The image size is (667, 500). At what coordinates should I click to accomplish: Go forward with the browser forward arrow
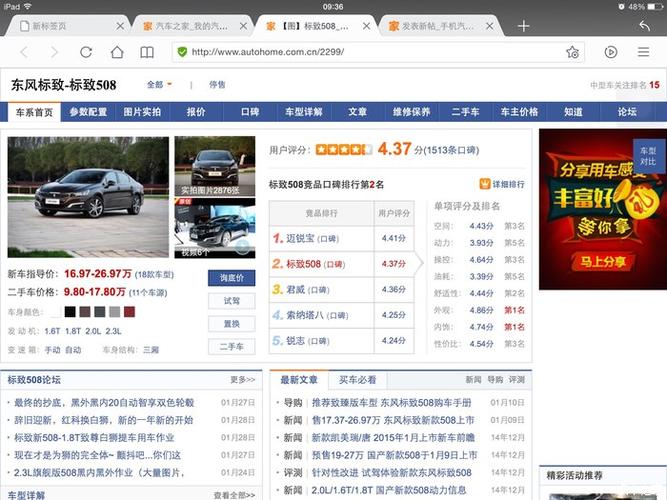tap(54, 52)
